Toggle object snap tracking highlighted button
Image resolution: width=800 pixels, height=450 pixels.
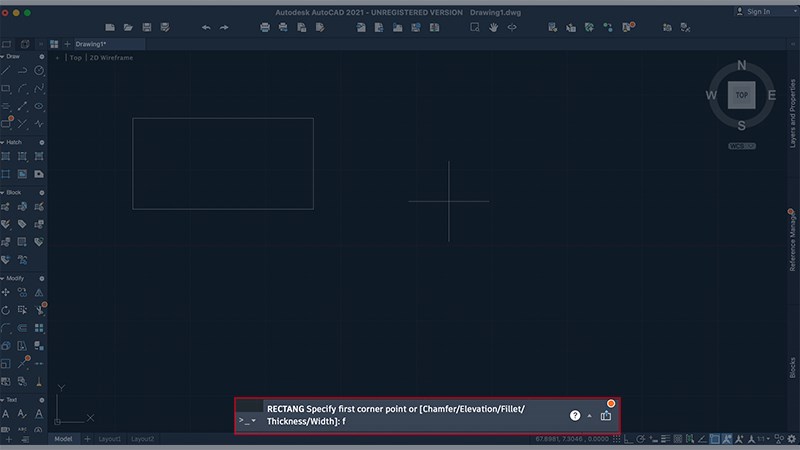(x=727, y=439)
